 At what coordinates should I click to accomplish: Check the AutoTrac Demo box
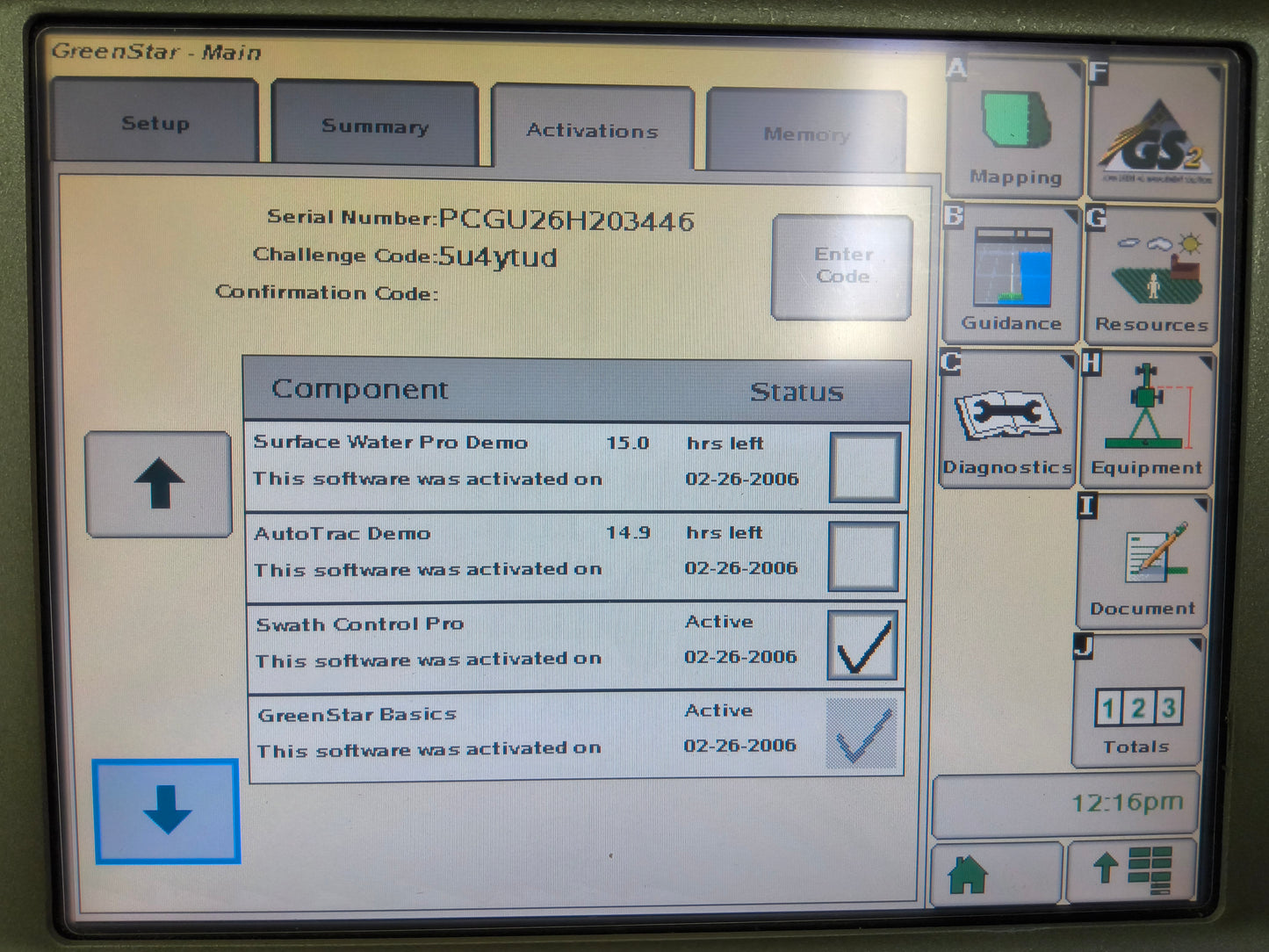pyautogui.click(x=863, y=556)
